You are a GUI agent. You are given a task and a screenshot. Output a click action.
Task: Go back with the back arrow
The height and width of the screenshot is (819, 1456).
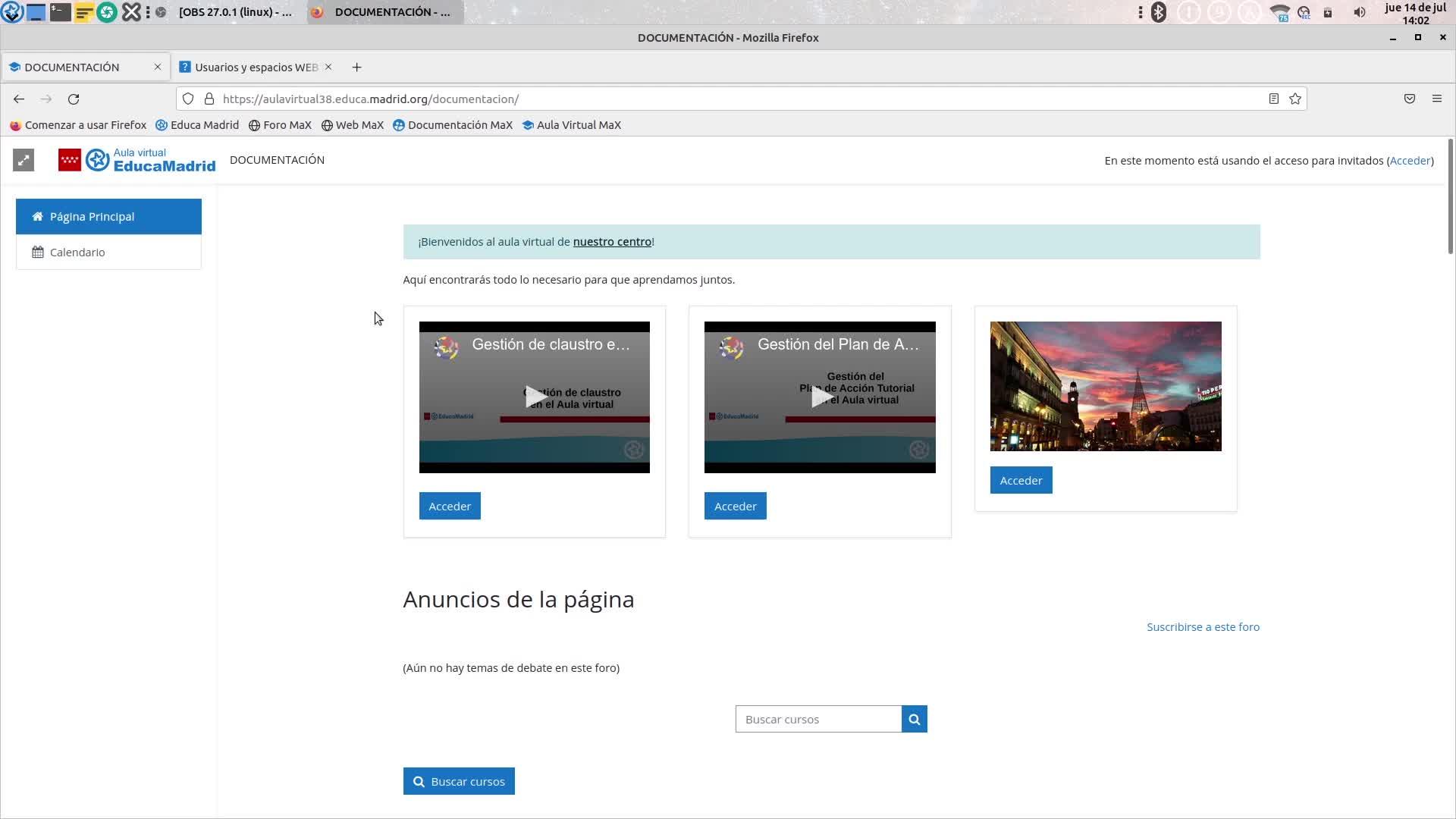pyautogui.click(x=19, y=99)
